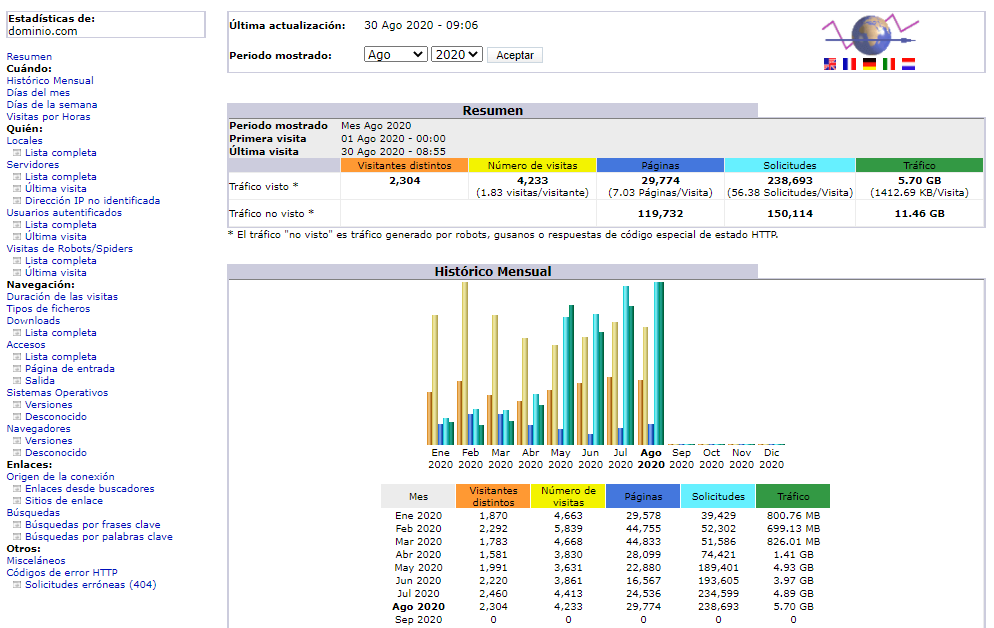View Enlaces desde buscadores list

point(90,489)
